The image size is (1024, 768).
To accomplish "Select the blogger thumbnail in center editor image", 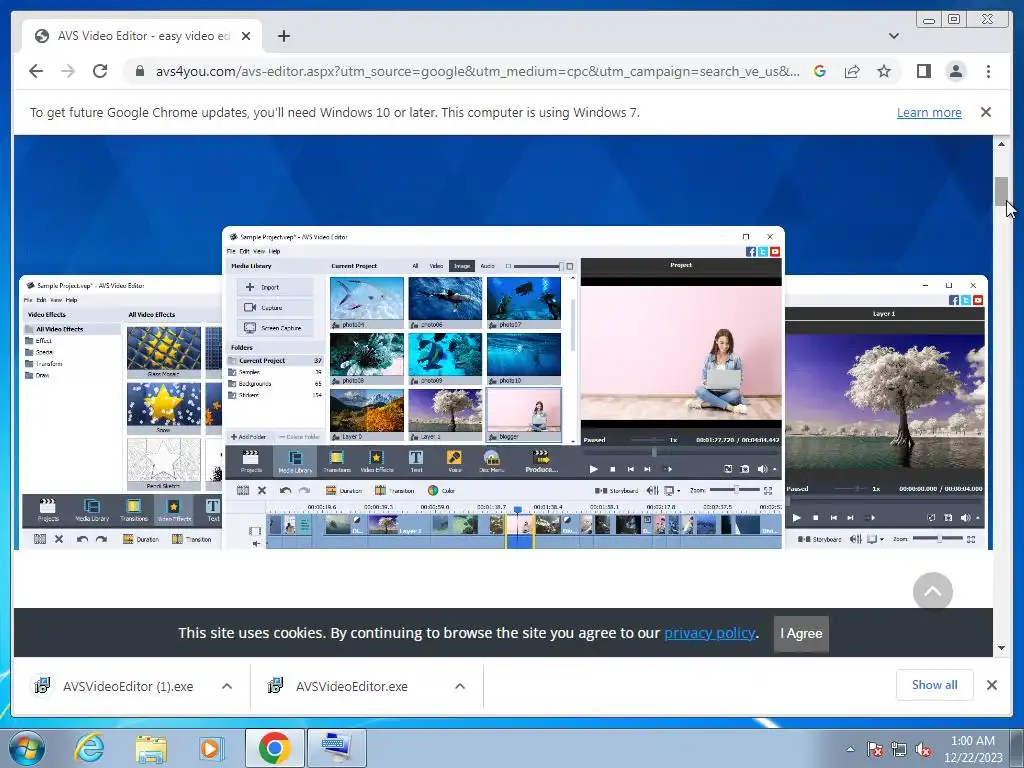I will pos(524,415).
